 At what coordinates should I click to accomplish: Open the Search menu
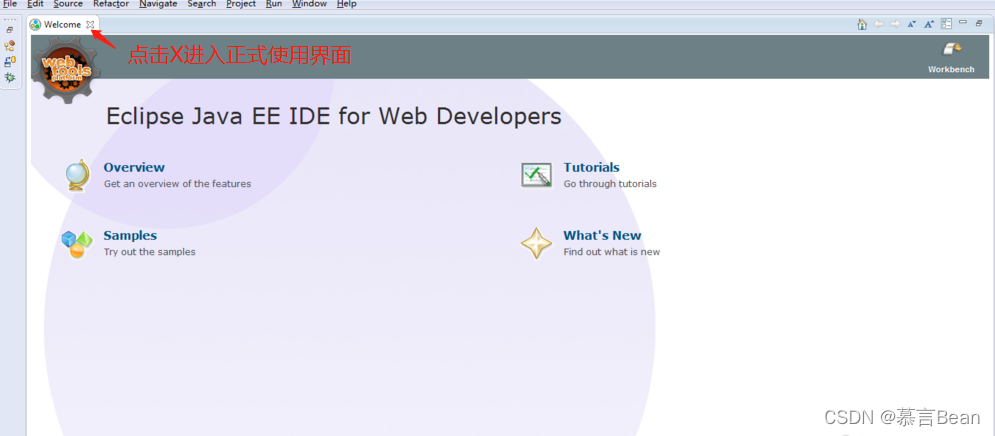(202, 4)
